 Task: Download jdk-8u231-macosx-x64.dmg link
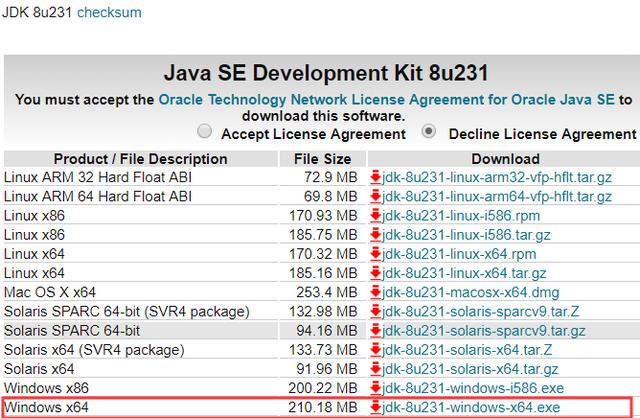pos(471,293)
